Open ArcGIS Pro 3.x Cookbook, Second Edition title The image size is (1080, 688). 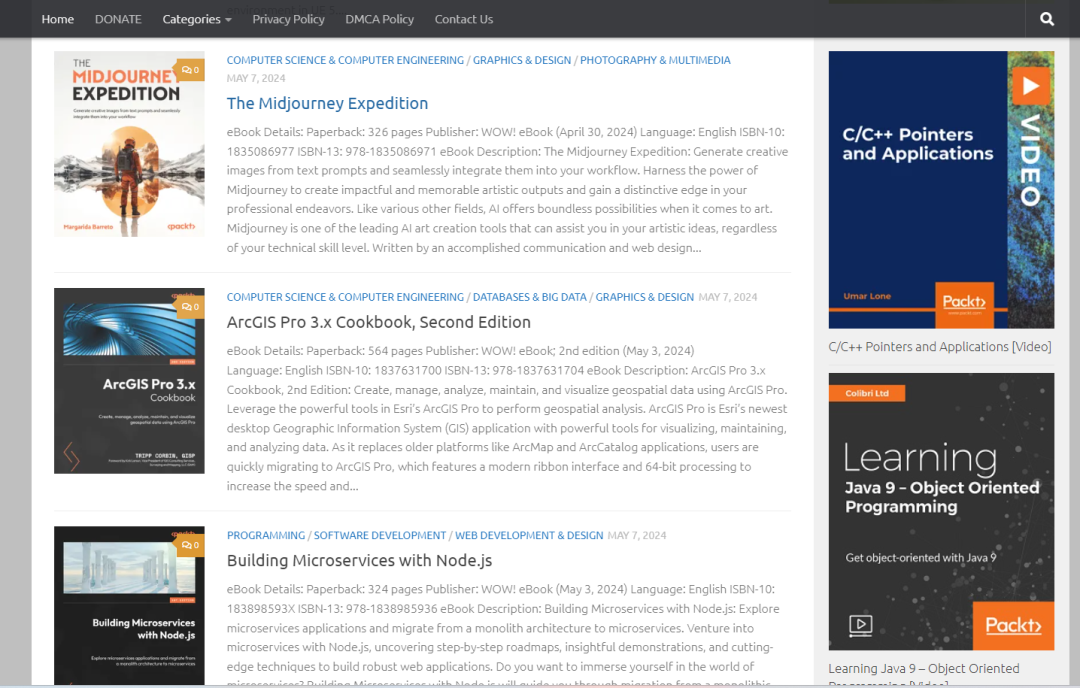379,322
